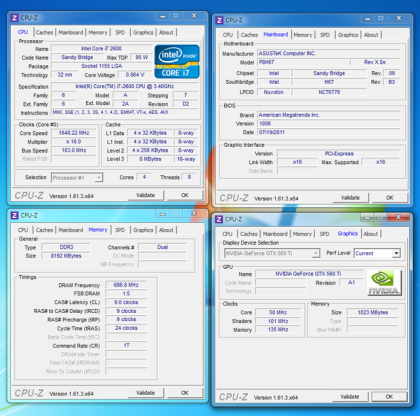Click CPU-Z title icon in Memory window
Image resolution: width=420 pixels, height=416 pixels.
pos(14,215)
